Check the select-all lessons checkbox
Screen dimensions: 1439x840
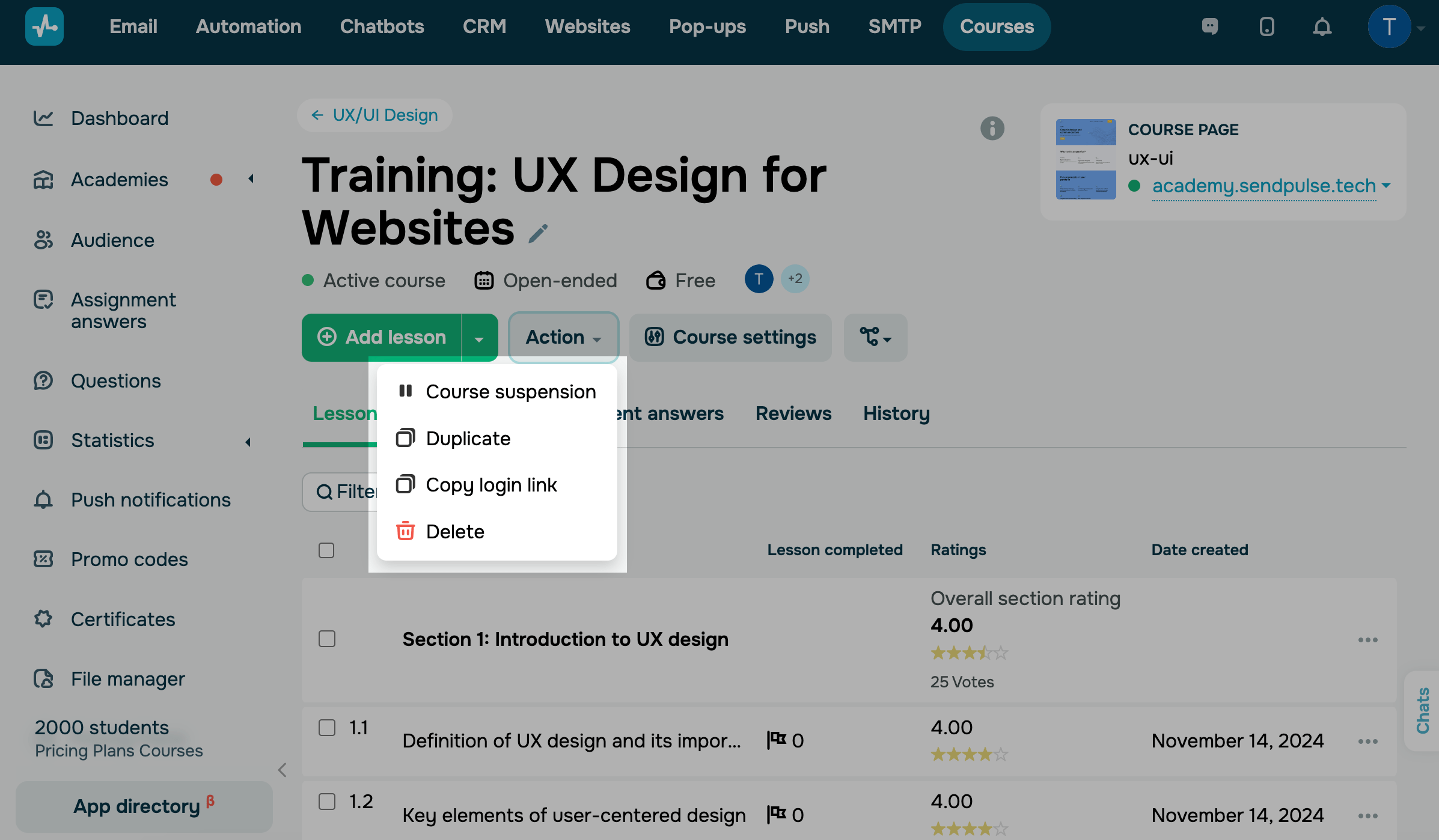(326, 550)
